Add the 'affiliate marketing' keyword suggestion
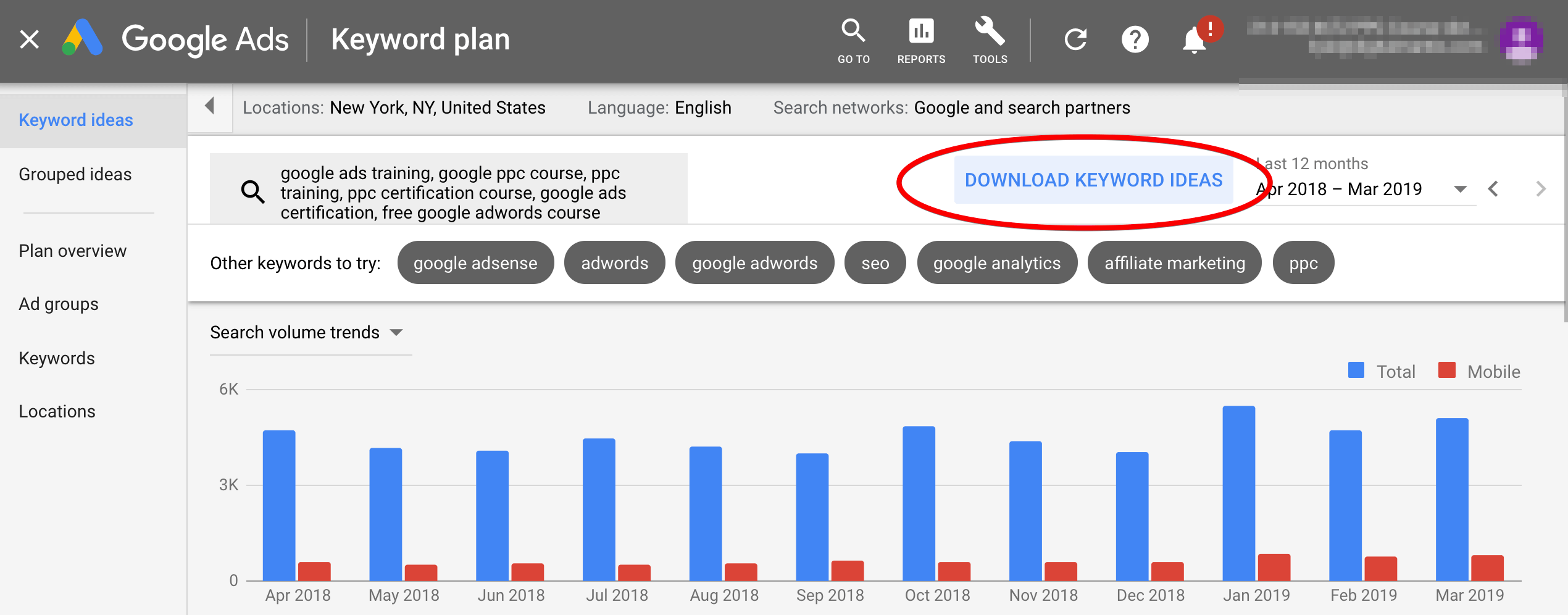The height and width of the screenshot is (615, 1568). (1175, 263)
